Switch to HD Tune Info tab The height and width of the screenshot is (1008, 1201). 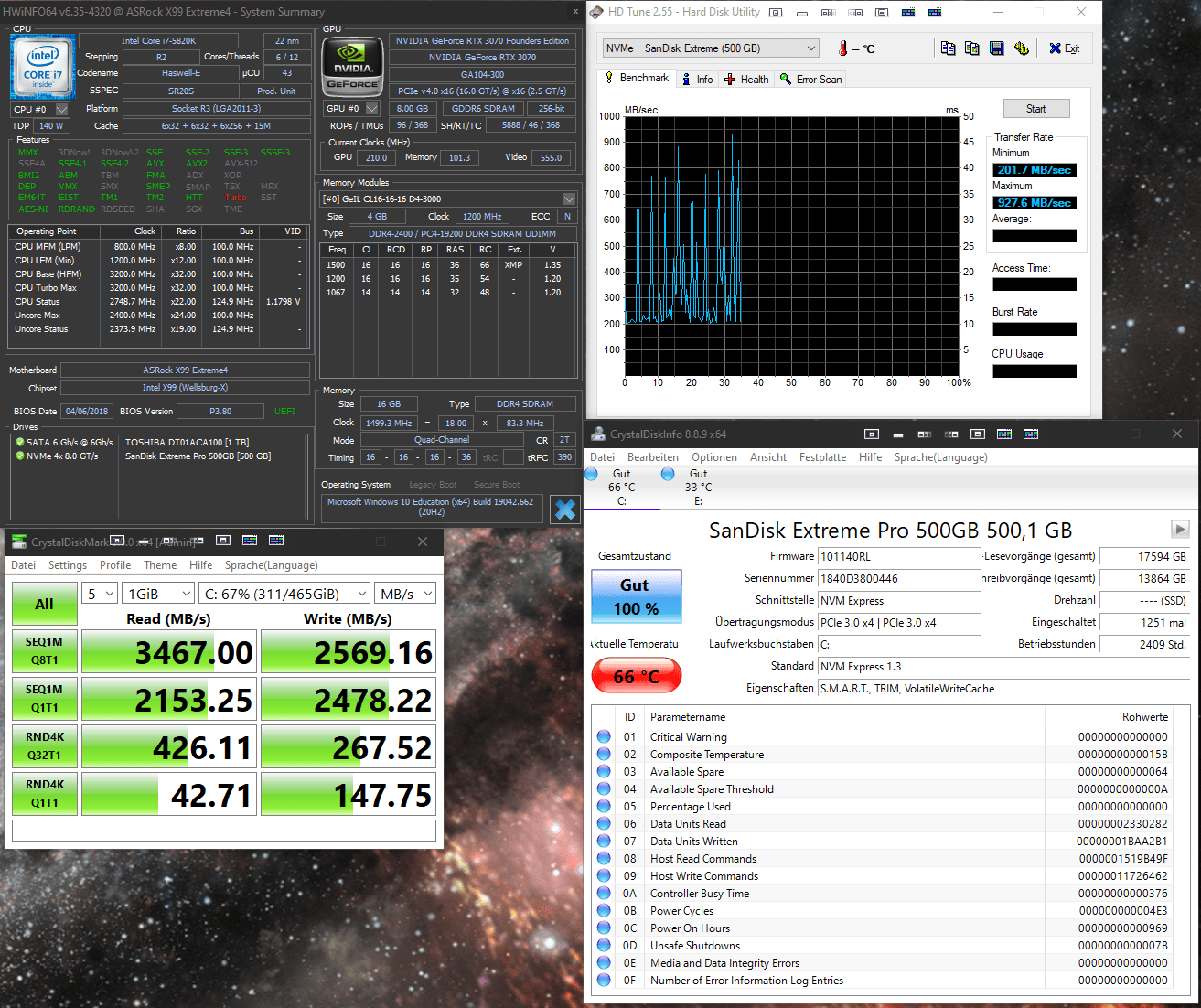[697, 80]
